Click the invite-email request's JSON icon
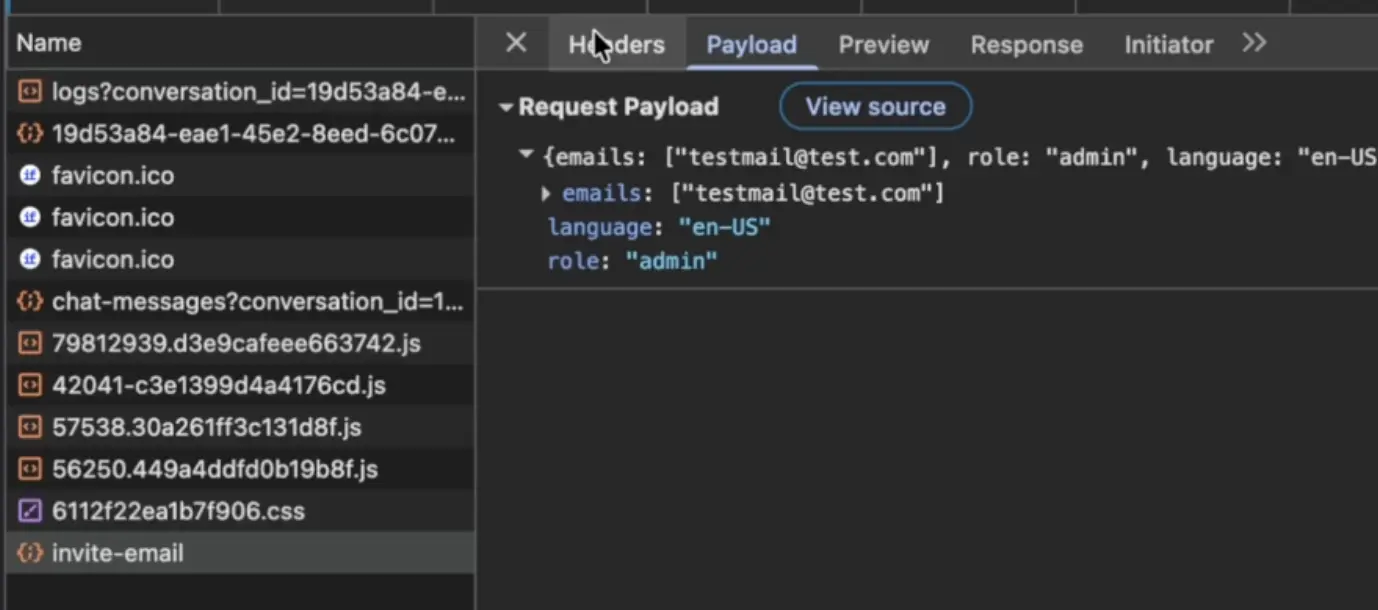The image size is (1378, 610). 31,553
